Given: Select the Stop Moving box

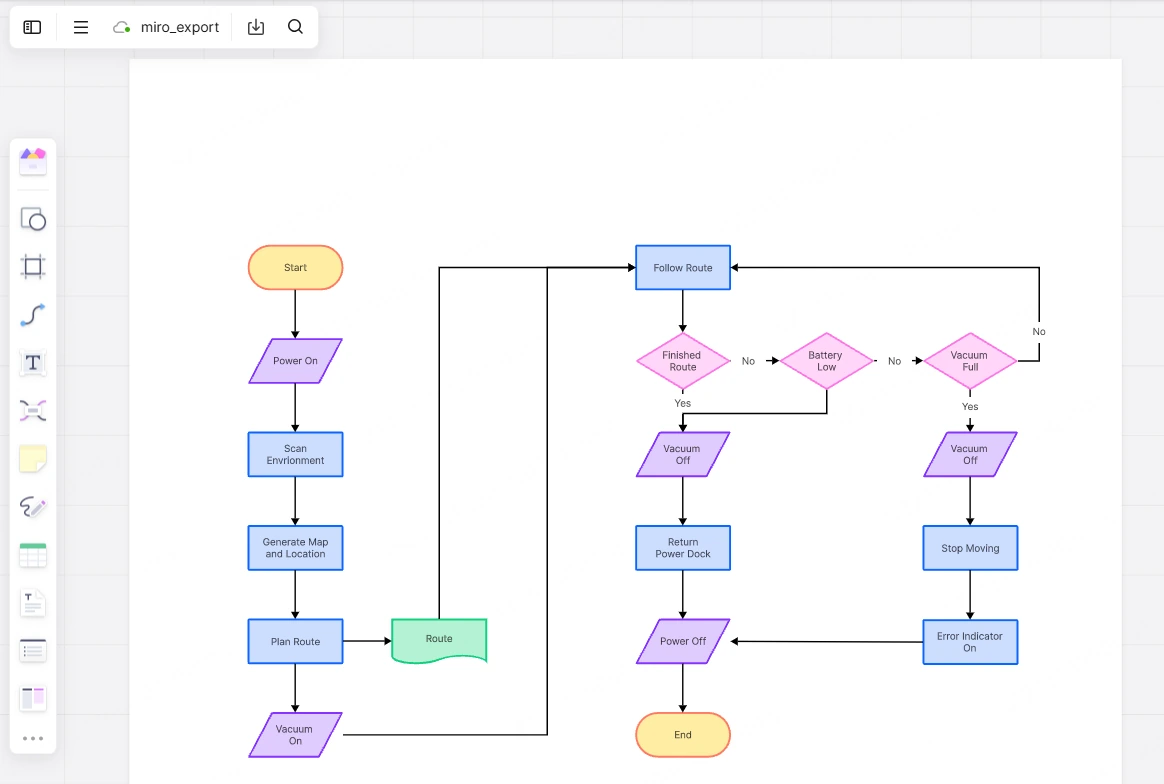Looking at the screenshot, I should [970, 548].
